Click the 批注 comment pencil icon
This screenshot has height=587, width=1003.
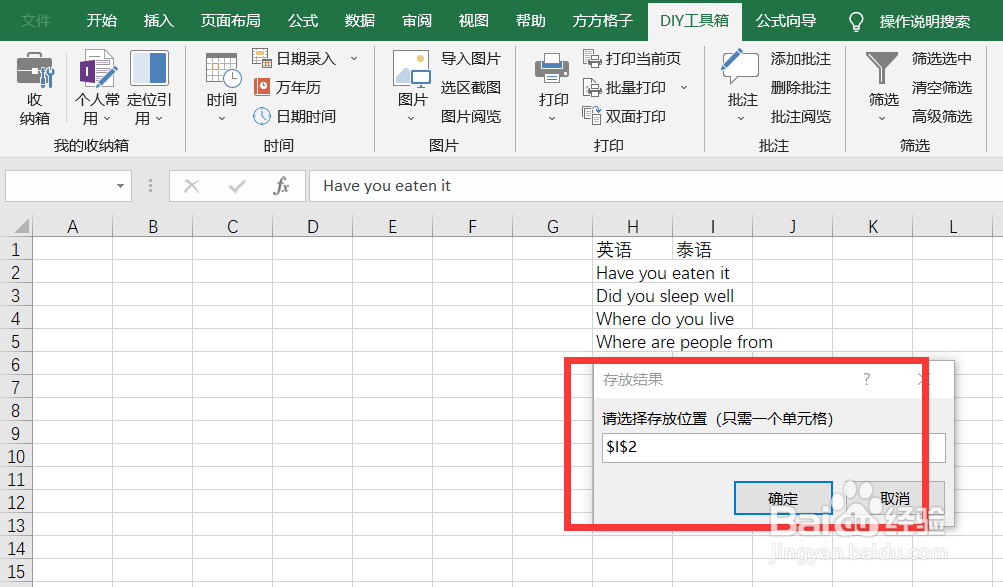coord(740,67)
